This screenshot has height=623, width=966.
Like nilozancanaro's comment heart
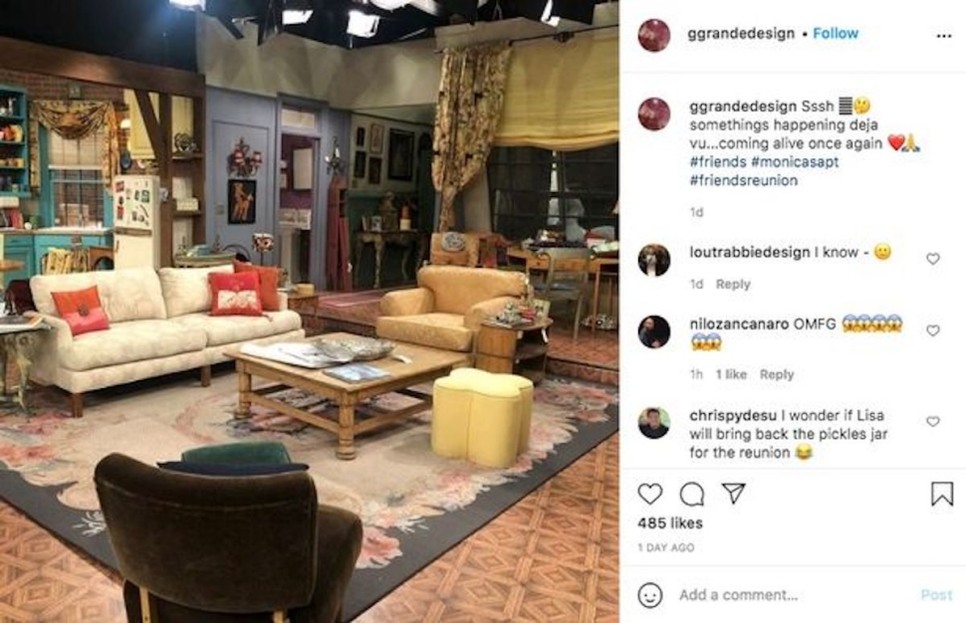tap(933, 331)
